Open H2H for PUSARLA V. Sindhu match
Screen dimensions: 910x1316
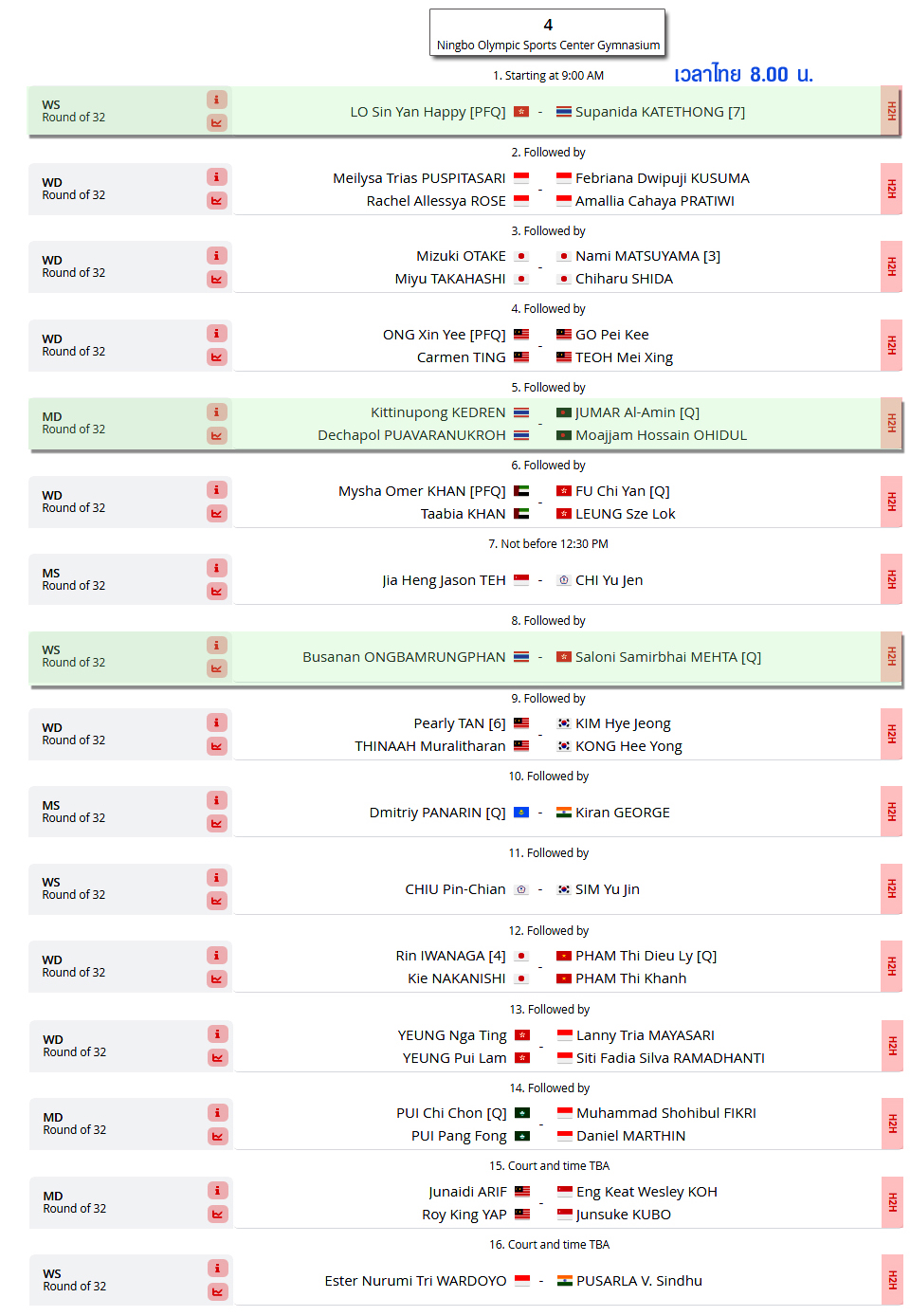point(892,1280)
